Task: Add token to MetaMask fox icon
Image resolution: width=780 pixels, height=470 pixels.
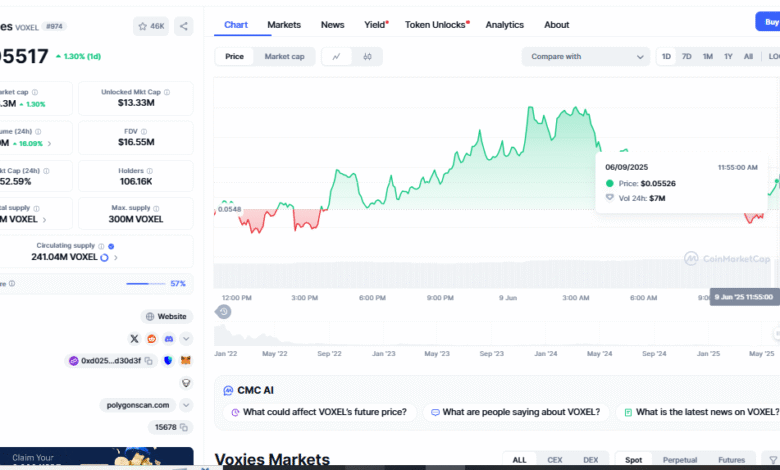Action: [186, 361]
